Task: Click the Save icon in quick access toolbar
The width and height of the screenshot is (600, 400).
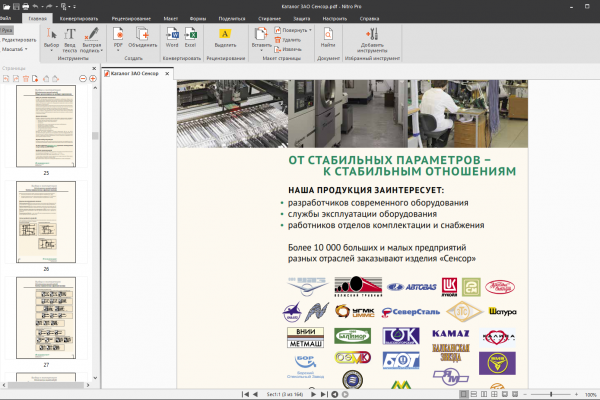Action: click(x=16, y=7)
